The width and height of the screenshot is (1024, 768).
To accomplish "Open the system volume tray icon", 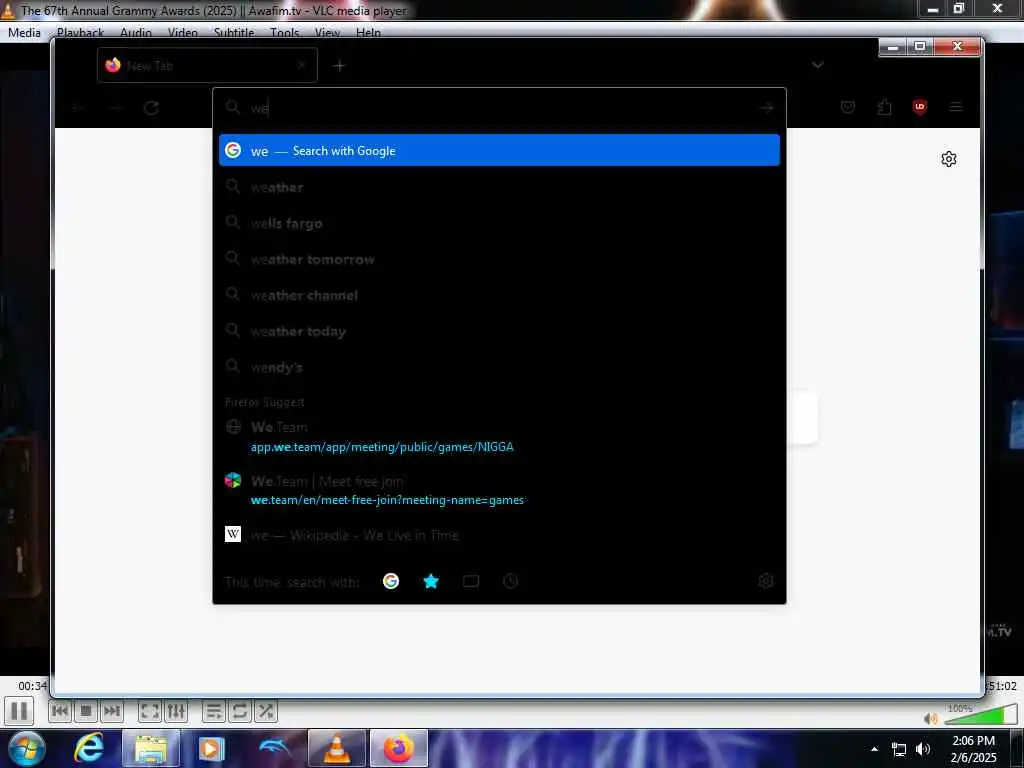I will tap(923, 749).
